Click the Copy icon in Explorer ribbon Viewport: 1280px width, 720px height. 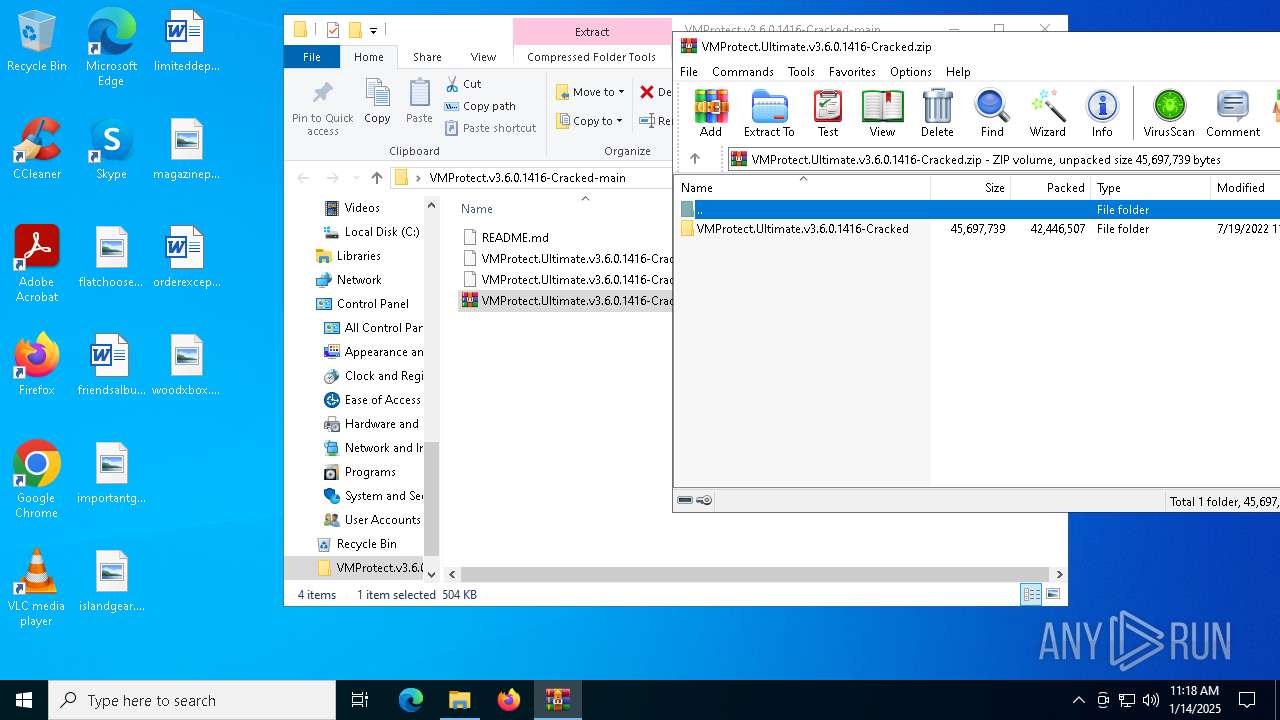click(x=377, y=103)
